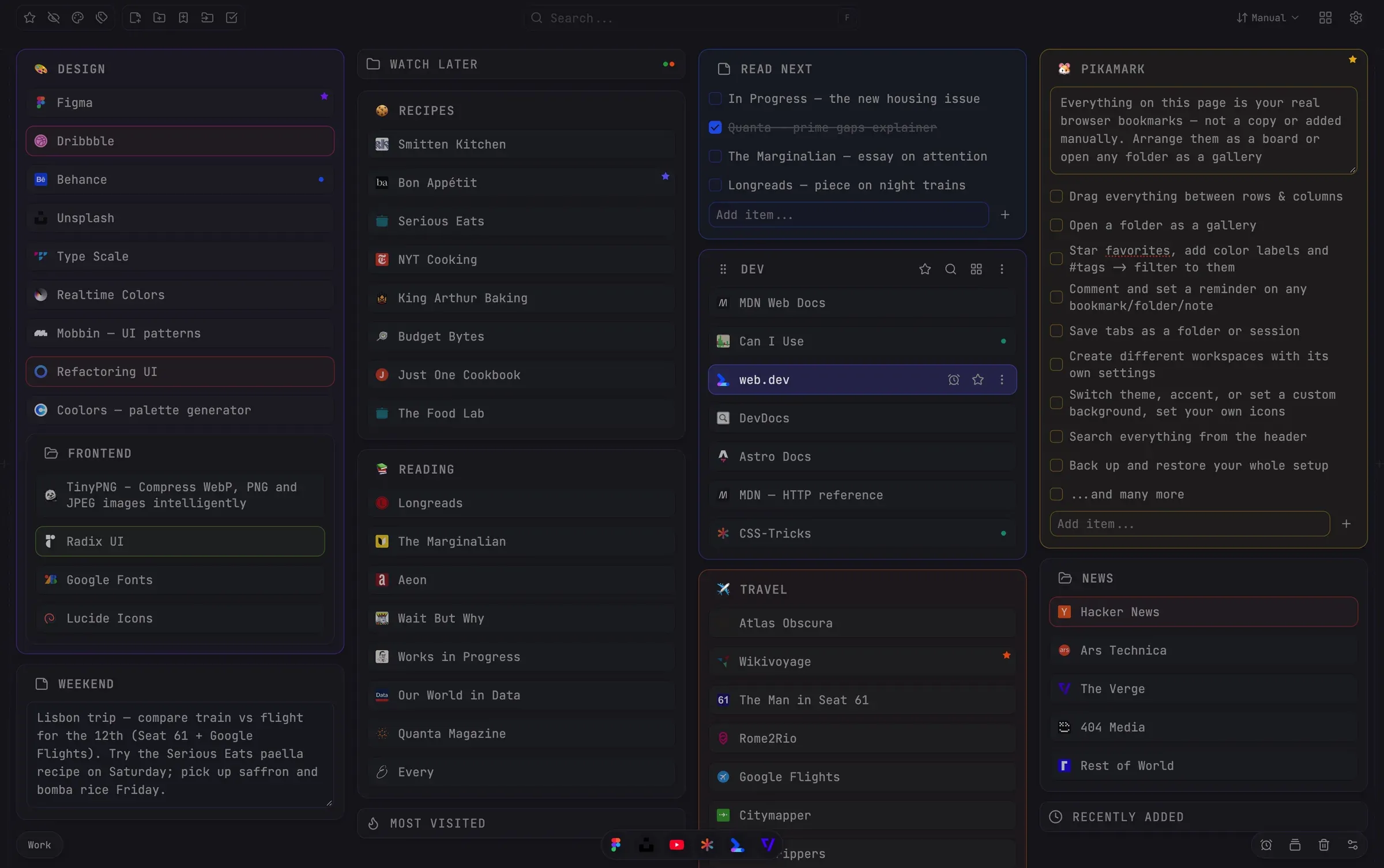Open the color palette filter icon
Screen dimensions: 1384x868
click(x=78, y=18)
